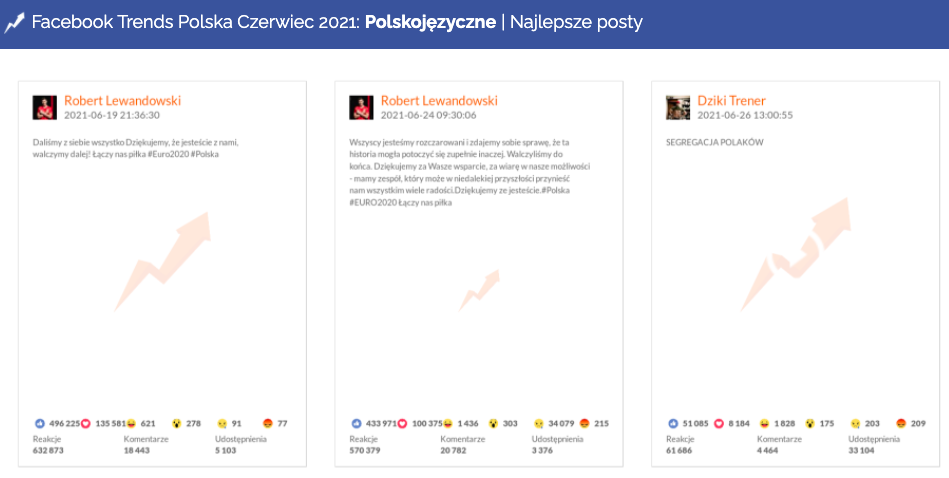This screenshot has width=949, height=478.
Task: Click the angry reaction icon on Dziki Trener post
Action: pyautogui.click(x=901, y=423)
